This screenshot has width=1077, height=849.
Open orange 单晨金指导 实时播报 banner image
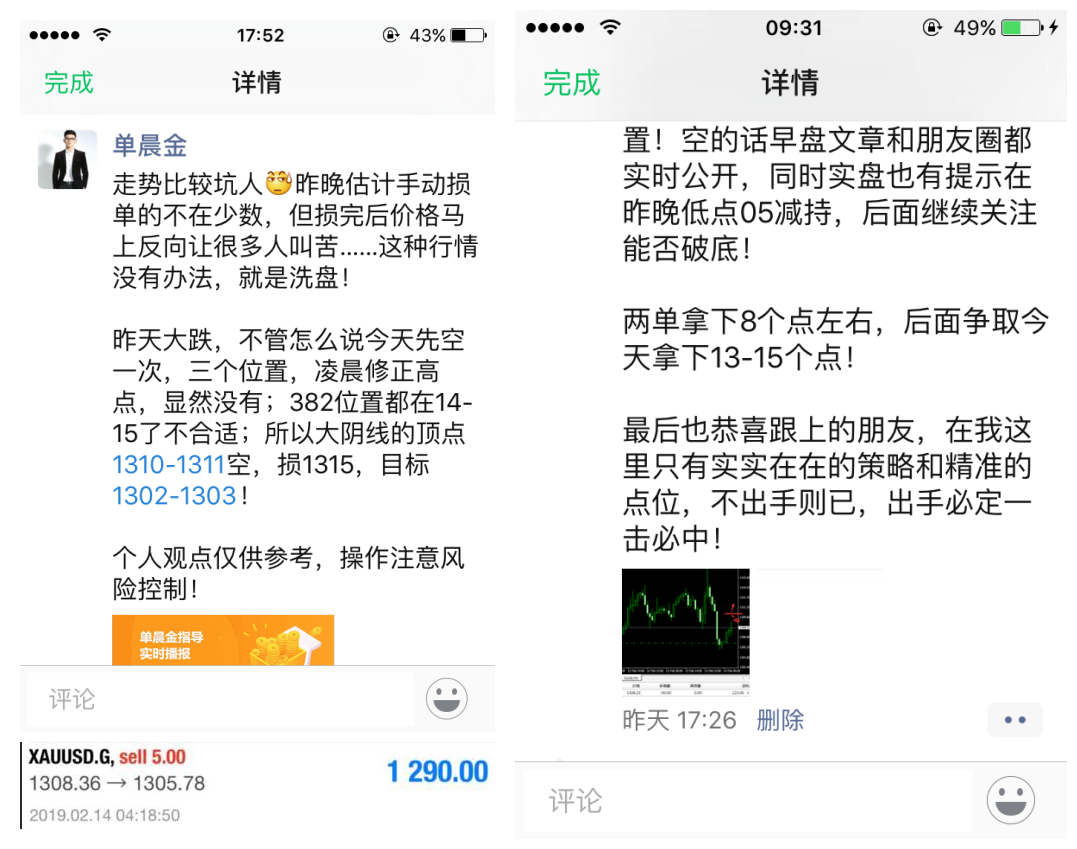(223, 640)
